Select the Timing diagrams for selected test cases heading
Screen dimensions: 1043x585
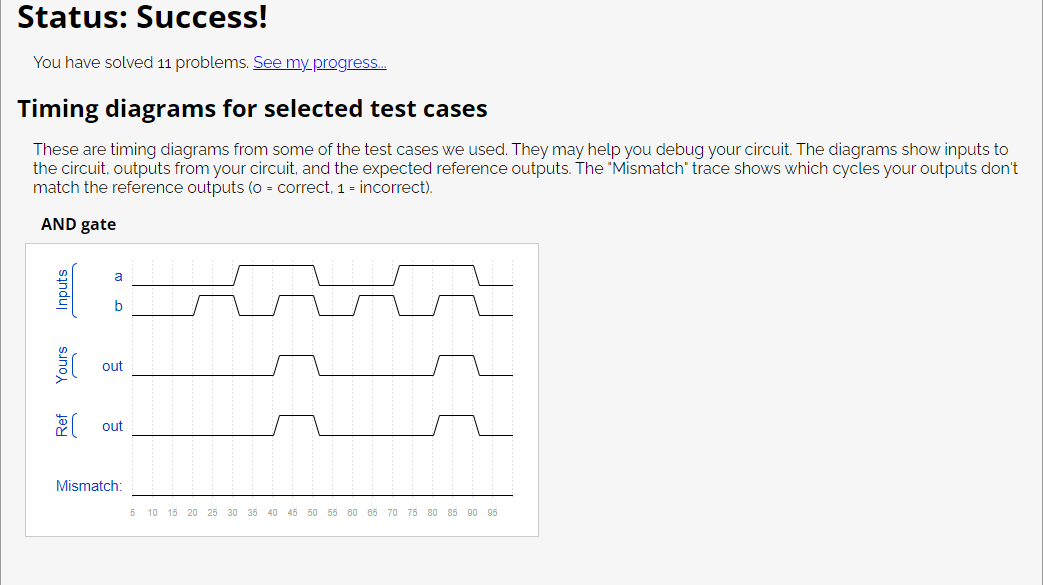(252, 108)
